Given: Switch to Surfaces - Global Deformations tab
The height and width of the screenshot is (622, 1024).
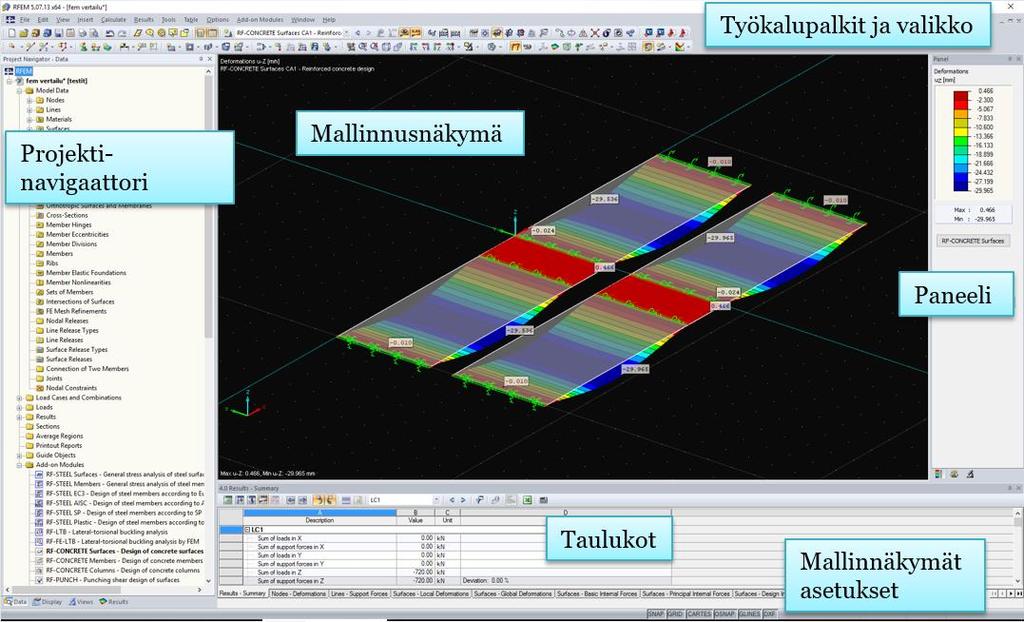Looking at the screenshot, I should click(513, 594).
